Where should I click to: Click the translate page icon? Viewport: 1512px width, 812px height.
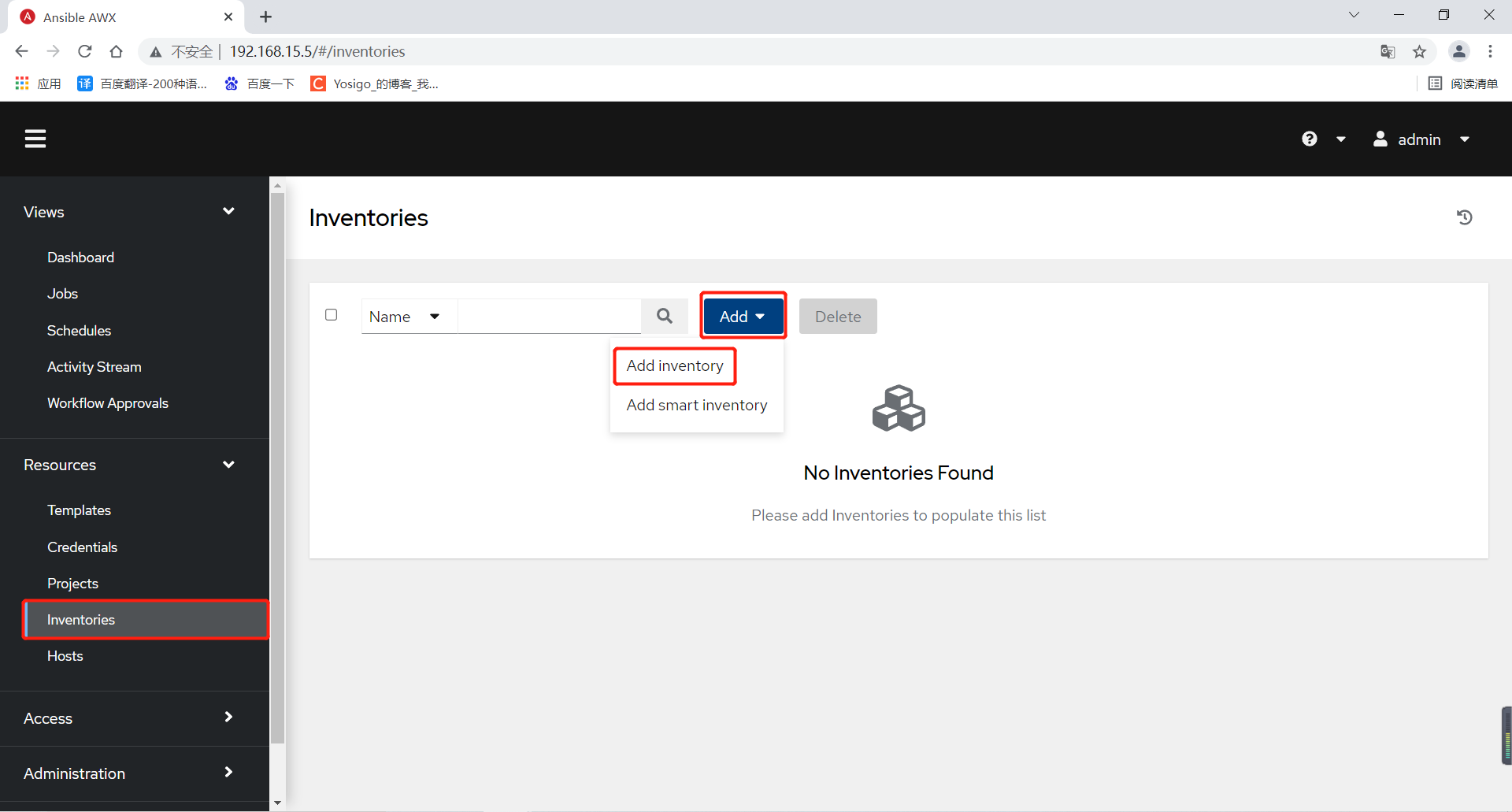click(1388, 51)
